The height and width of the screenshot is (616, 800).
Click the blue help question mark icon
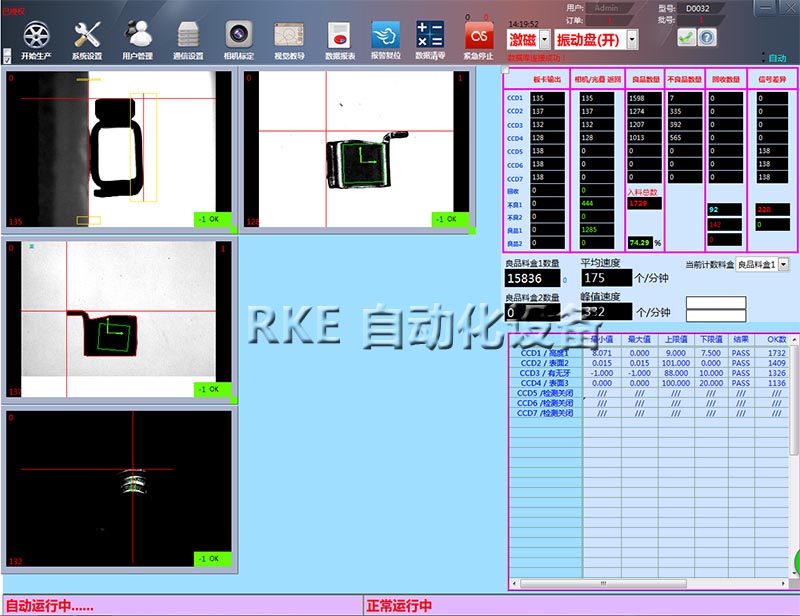click(707, 37)
